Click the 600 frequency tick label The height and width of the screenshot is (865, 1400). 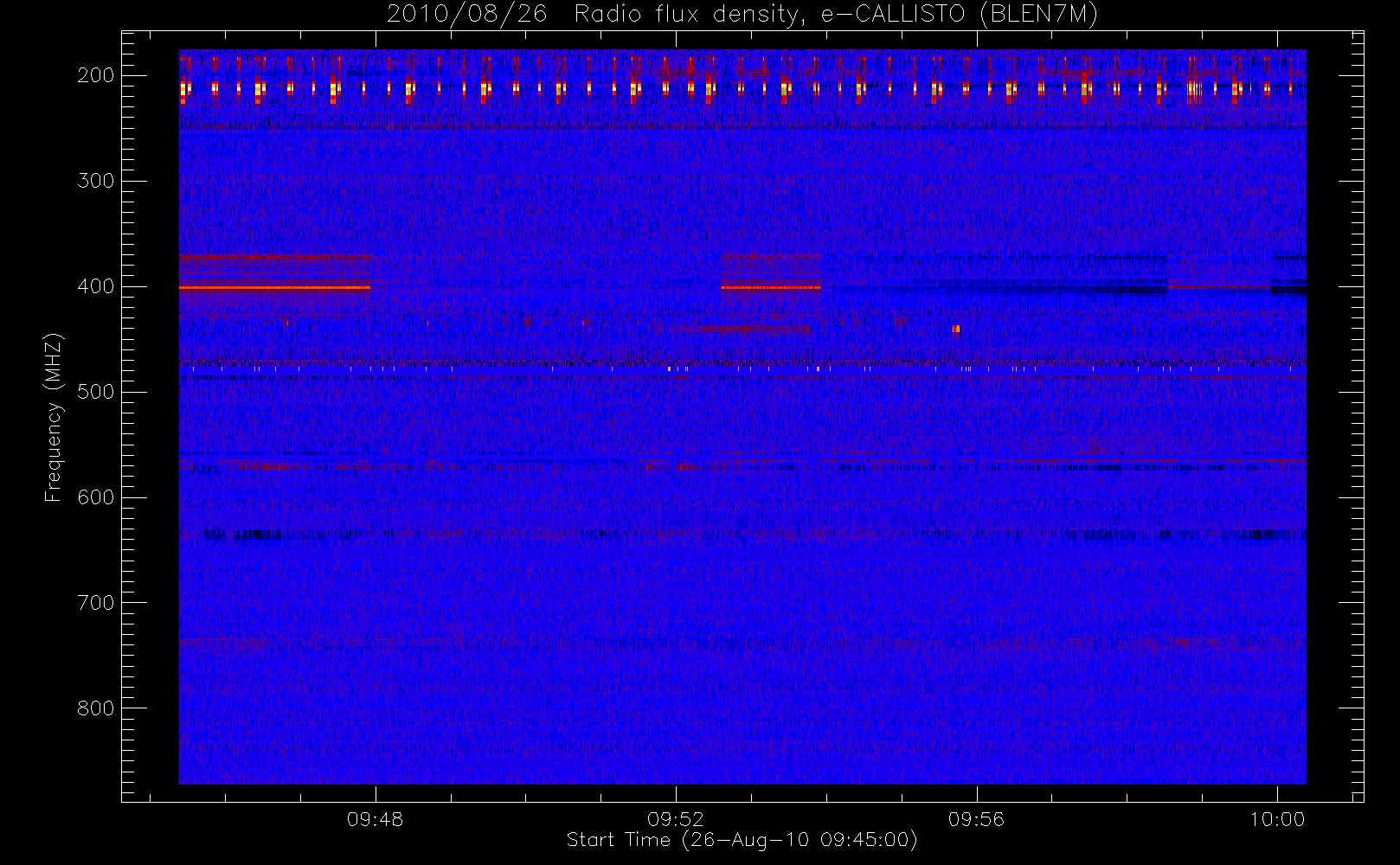point(96,497)
